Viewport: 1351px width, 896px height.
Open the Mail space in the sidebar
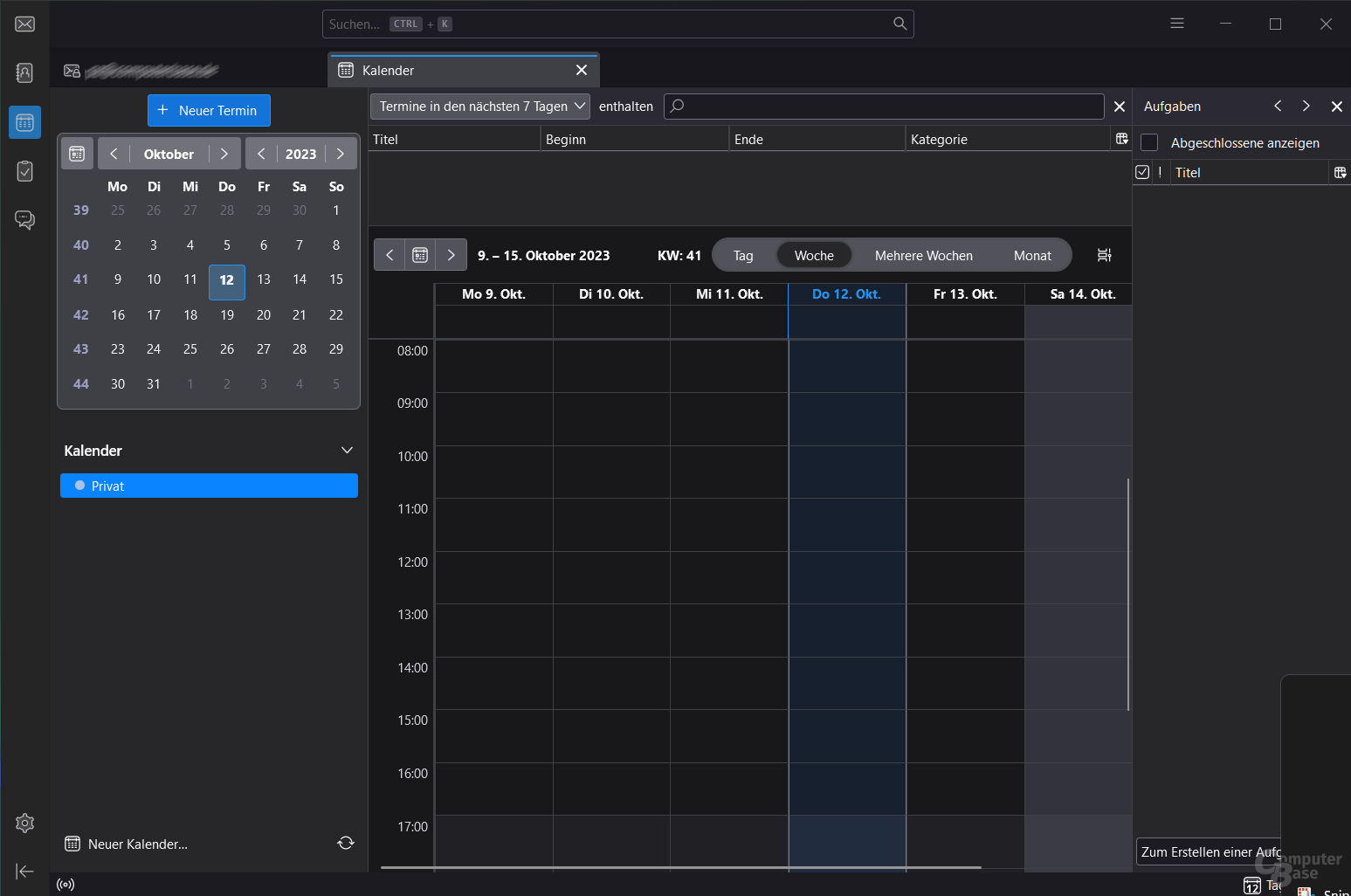(x=24, y=24)
